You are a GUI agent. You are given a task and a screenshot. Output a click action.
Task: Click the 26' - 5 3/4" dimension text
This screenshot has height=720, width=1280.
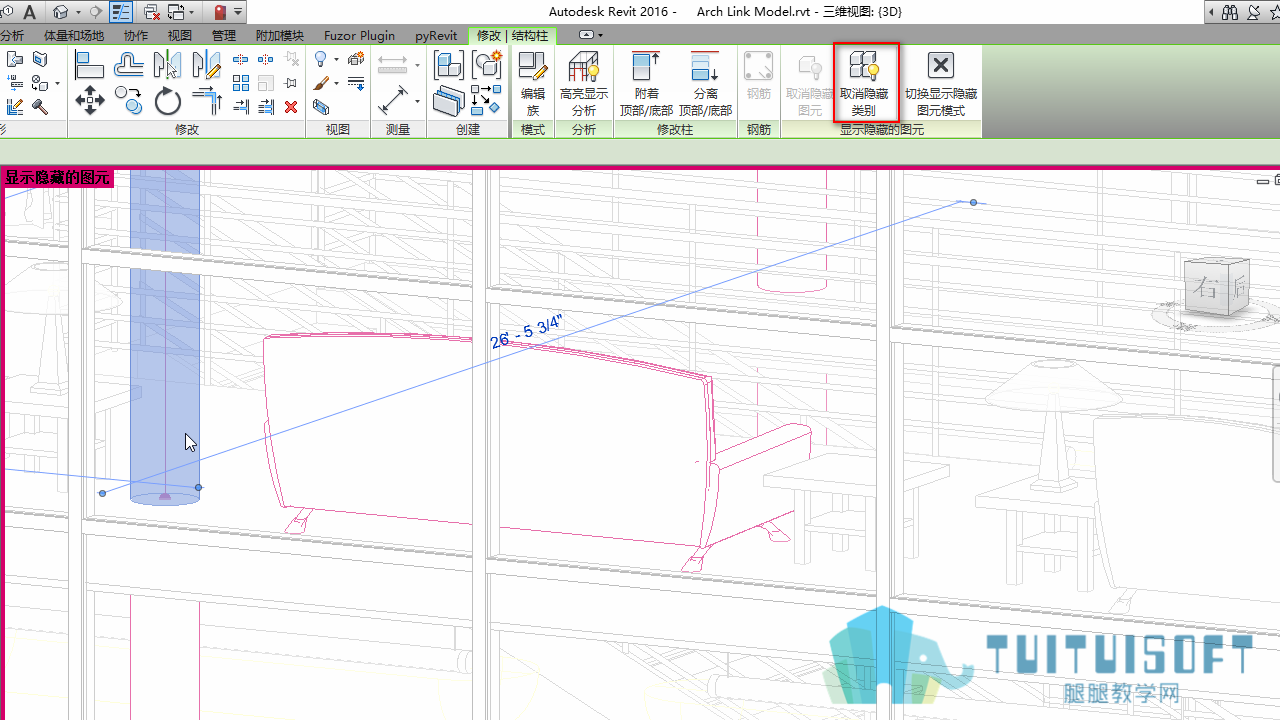coord(527,331)
